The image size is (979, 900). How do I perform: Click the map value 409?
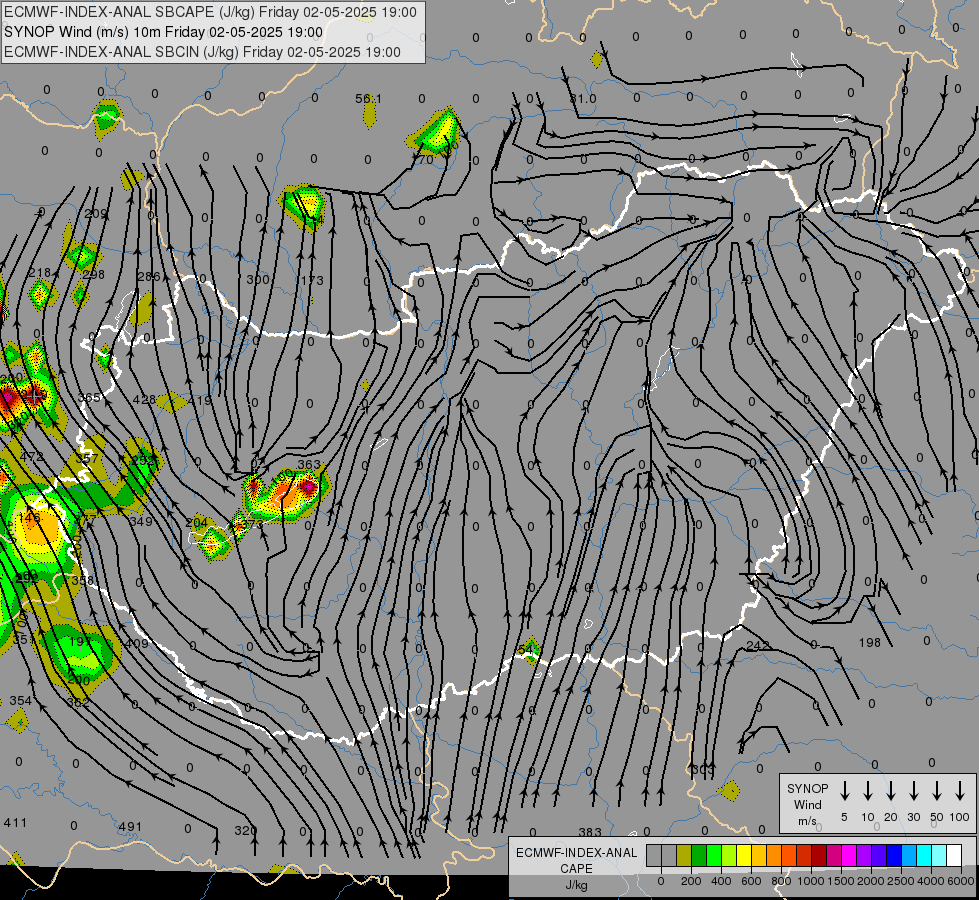coord(137,643)
